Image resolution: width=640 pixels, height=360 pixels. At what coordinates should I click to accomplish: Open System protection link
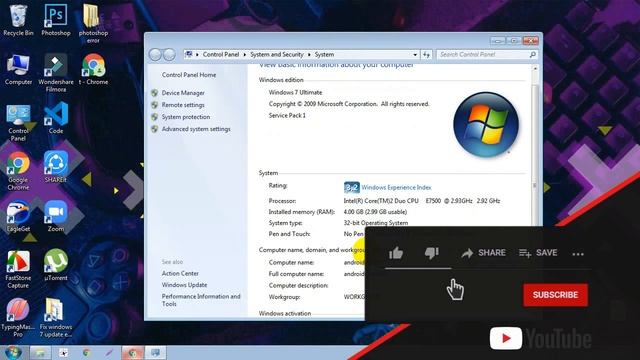[186, 117]
